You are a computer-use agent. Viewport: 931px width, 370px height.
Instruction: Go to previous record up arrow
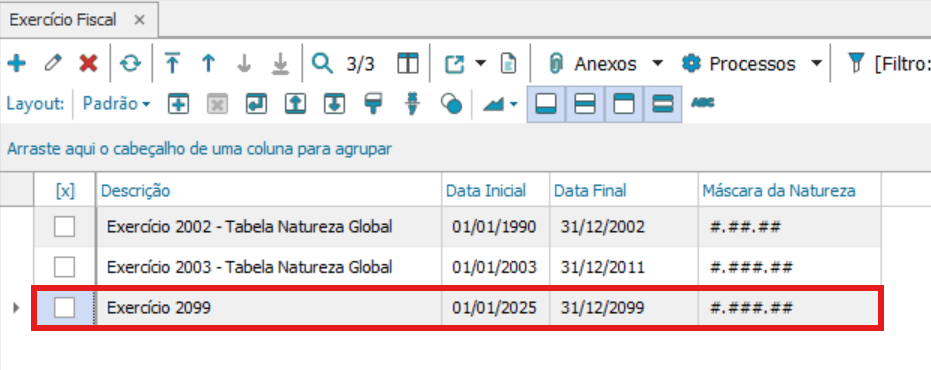[x=208, y=63]
